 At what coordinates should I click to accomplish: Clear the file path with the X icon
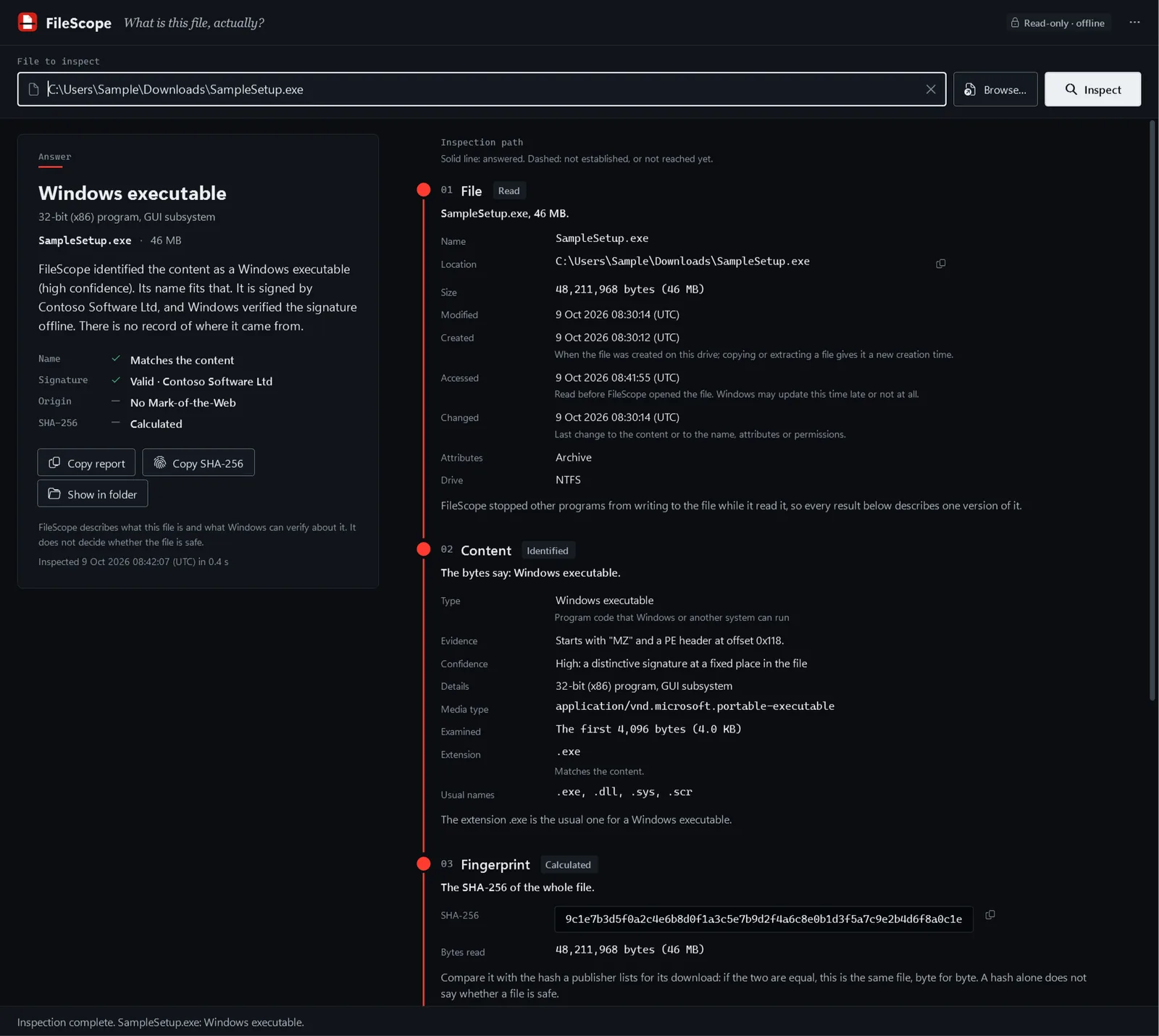tap(931, 89)
